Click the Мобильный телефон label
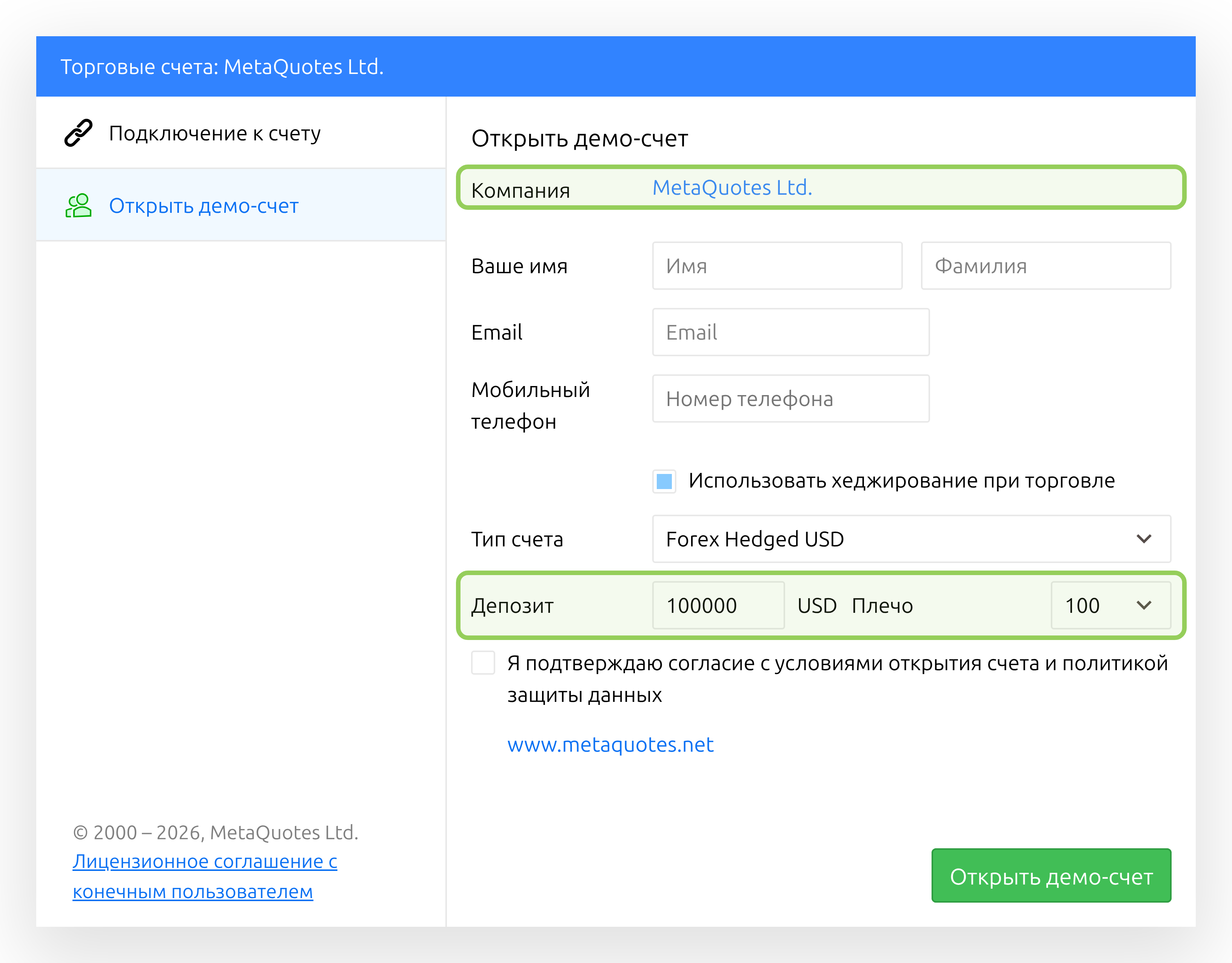This screenshot has width=1232, height=963. click(530, 405)
